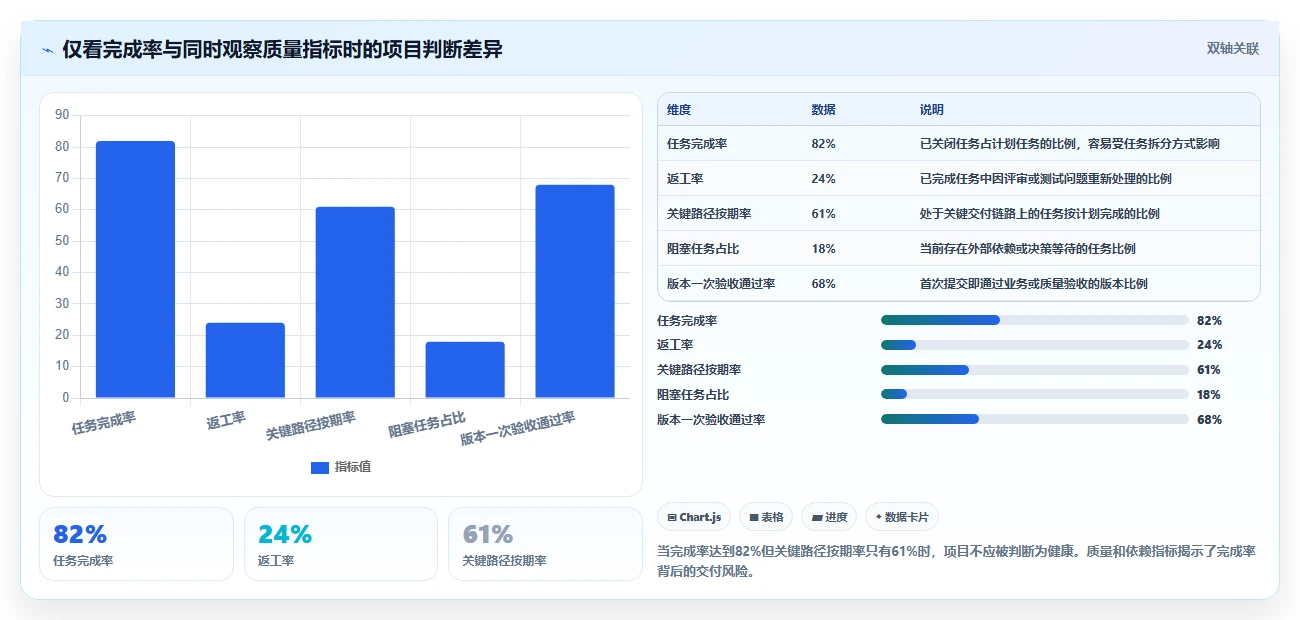Click the 18% label beside 阻塞任务占比 progress bar
The image size is (1300, 620).
point(1209,395)
